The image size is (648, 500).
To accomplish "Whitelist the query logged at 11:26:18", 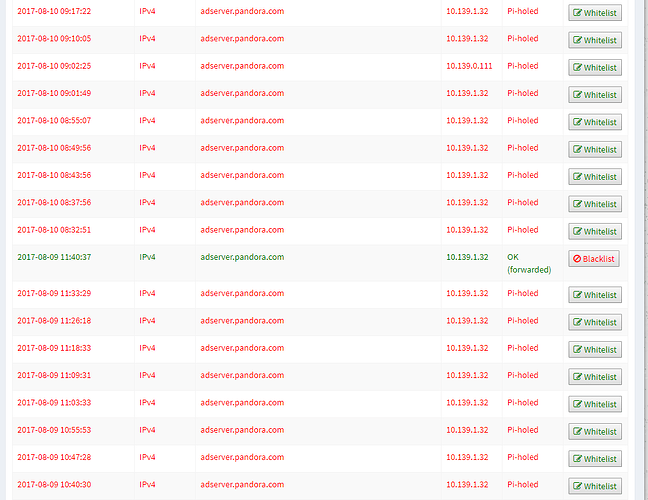I will pos(595,323).
